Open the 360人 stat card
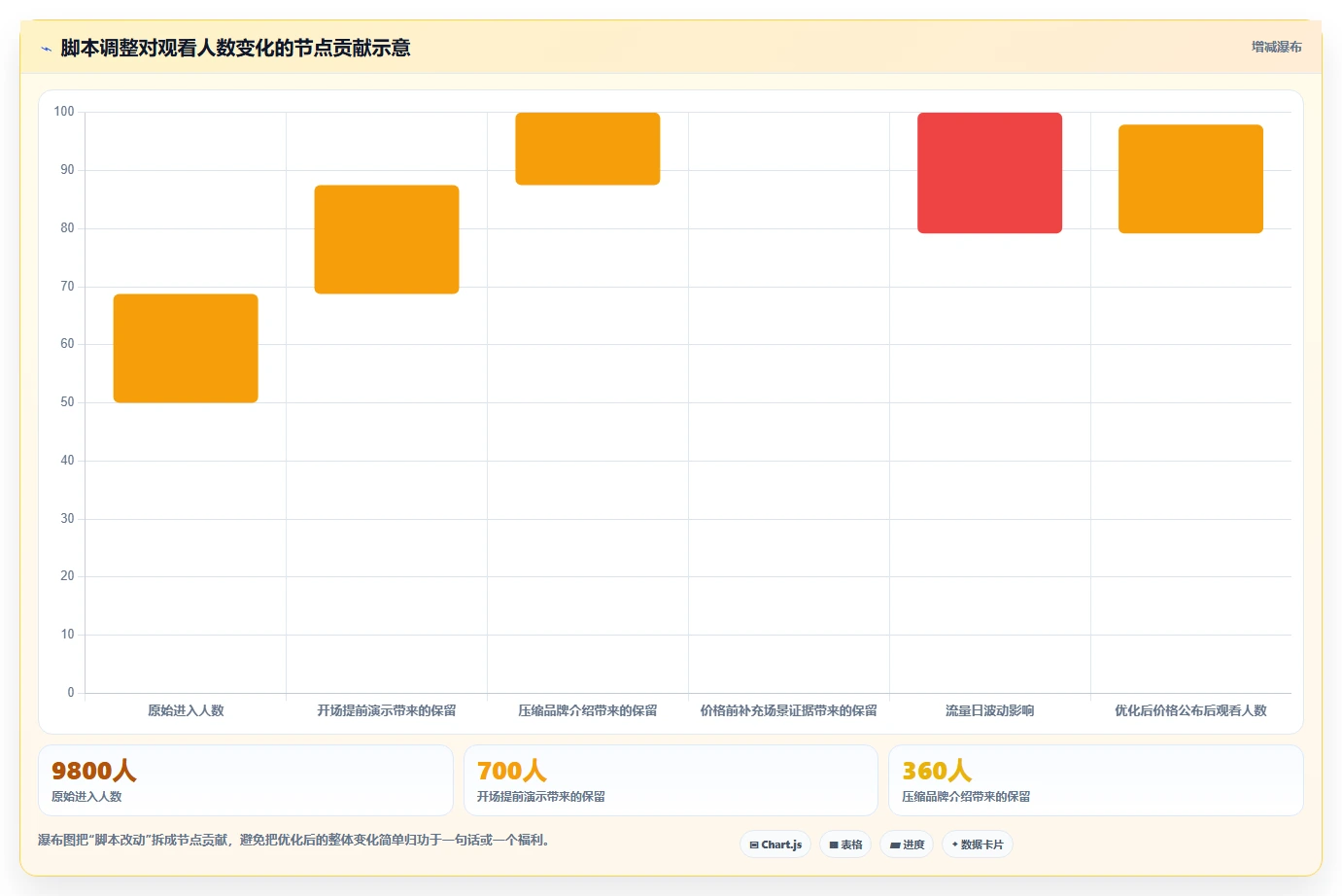 (1096, 780)
